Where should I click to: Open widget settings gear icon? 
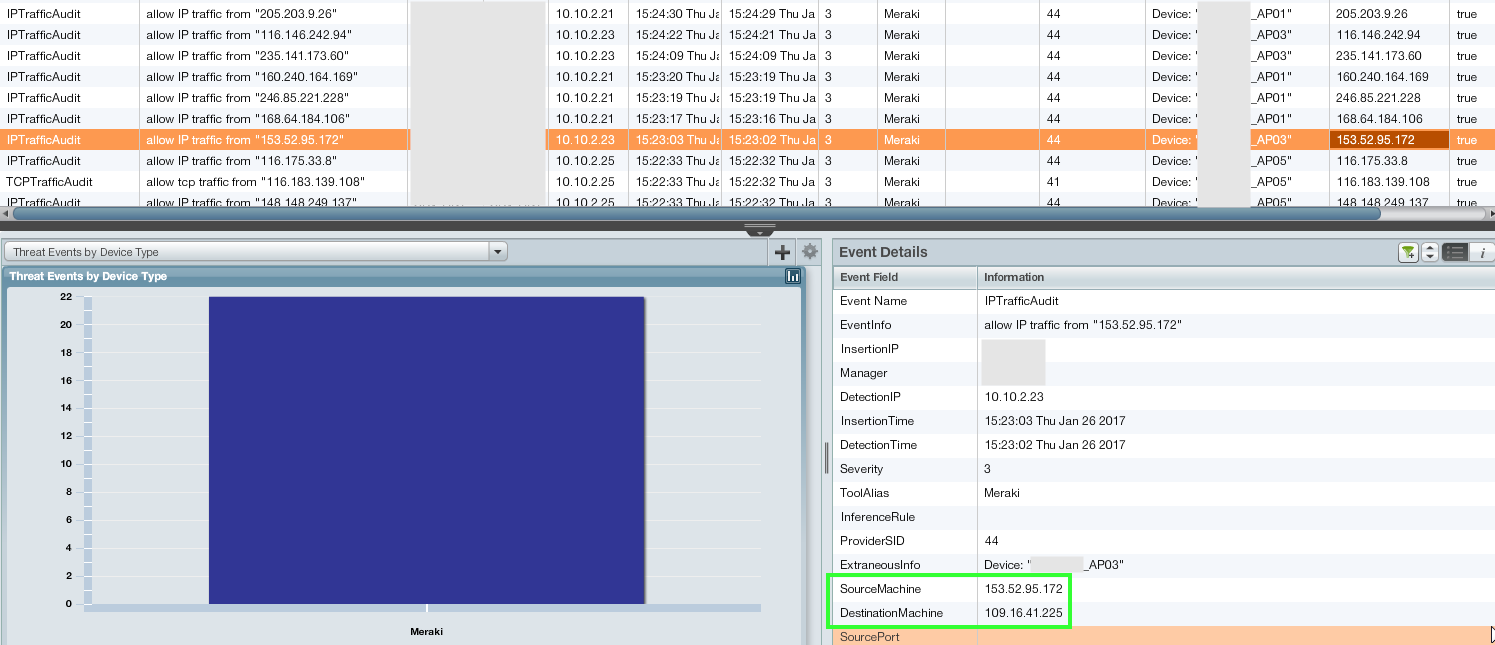click(x=810, y=252)
